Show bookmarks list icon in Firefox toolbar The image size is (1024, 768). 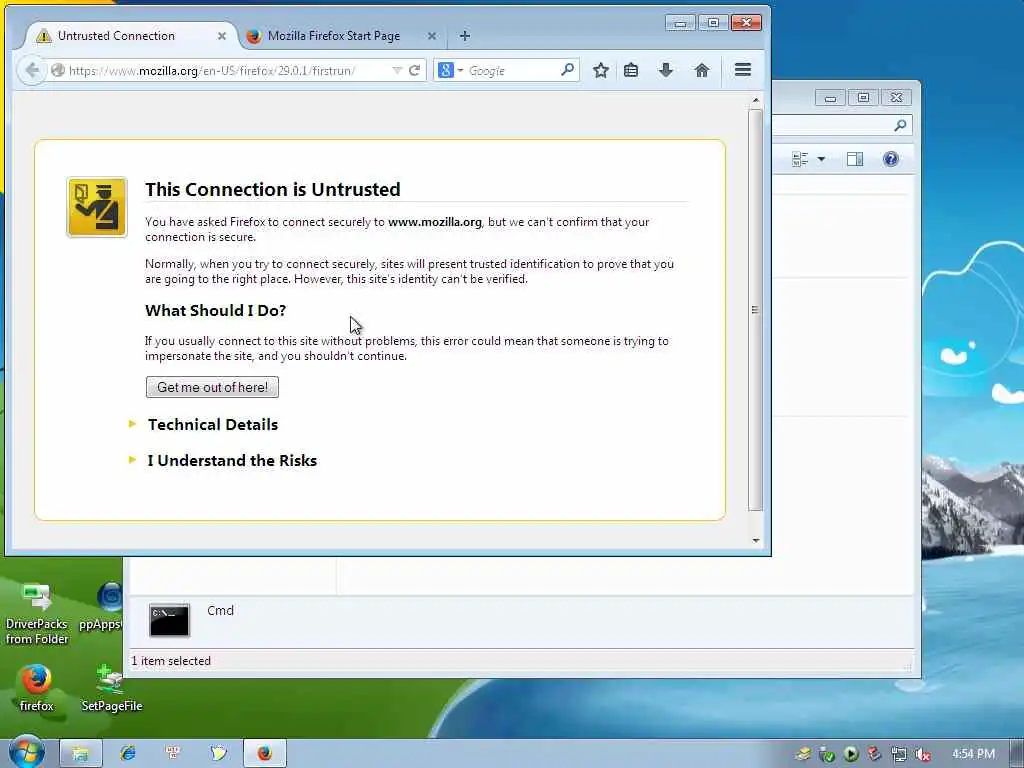point(631,70)
